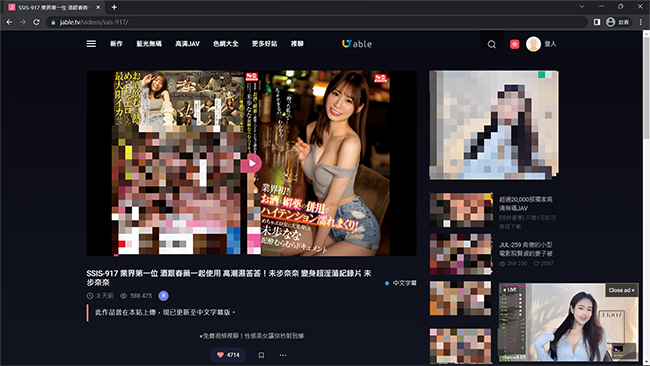
Task: Open the 裸聊 menu item
Action: coord(297,44)
